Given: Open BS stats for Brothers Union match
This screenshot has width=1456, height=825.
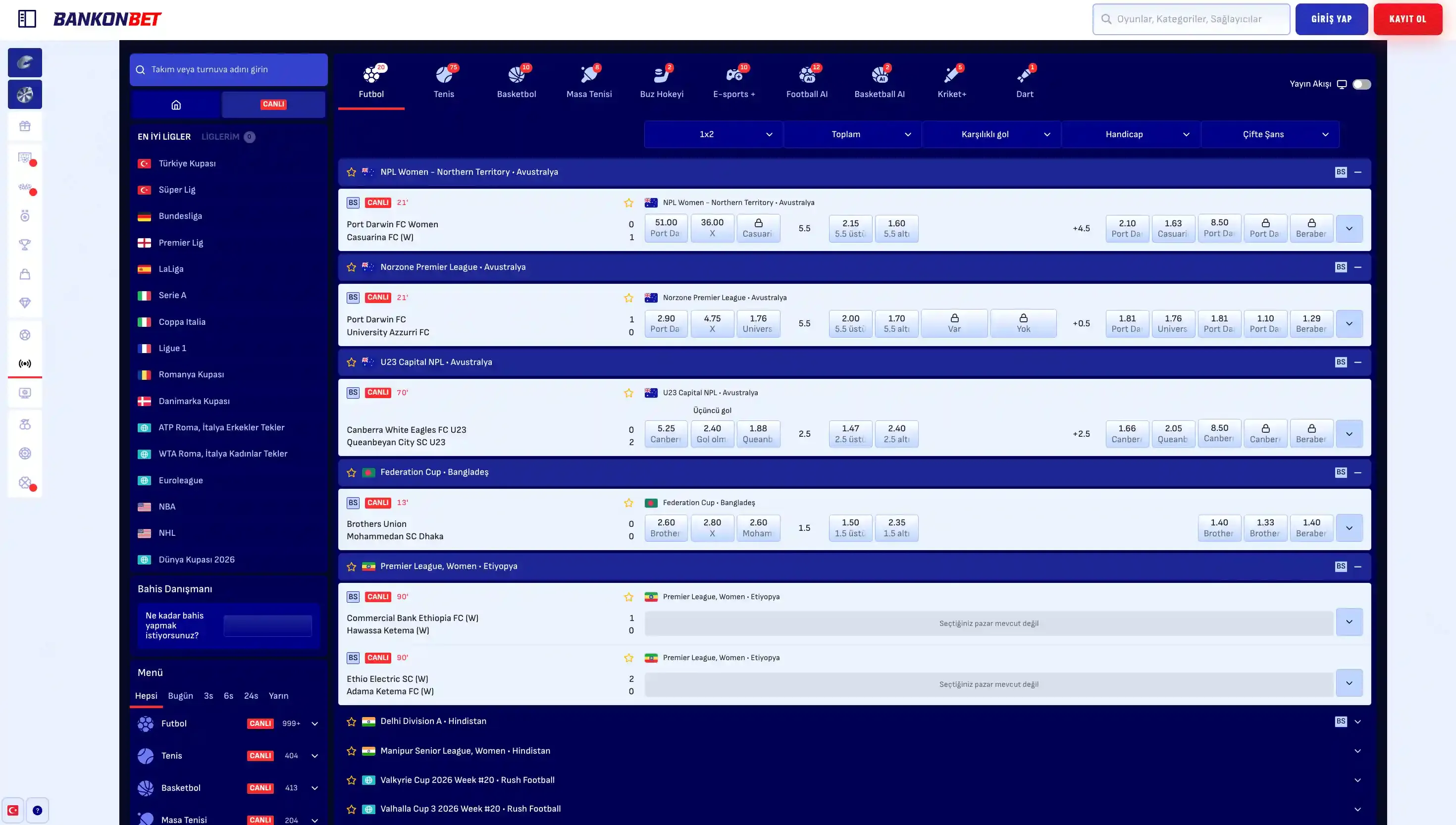Looking at the screenshot, I should [x=353, y=503].
